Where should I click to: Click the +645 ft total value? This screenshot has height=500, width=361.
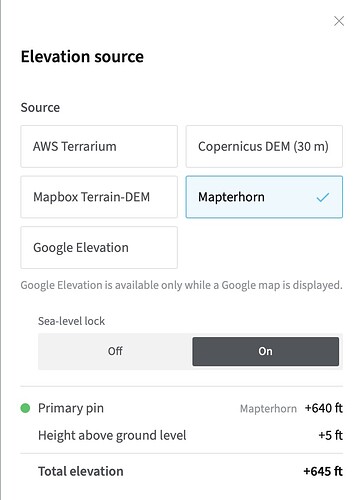pyautogui.click(x=323, y=471)
